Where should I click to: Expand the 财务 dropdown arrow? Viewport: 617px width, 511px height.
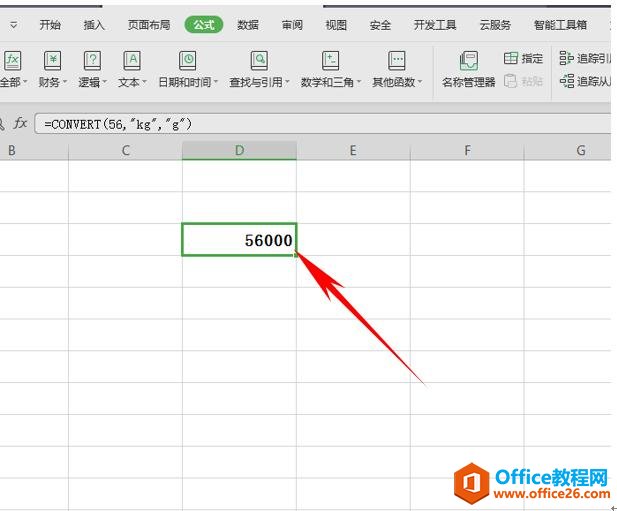[65, 82]
